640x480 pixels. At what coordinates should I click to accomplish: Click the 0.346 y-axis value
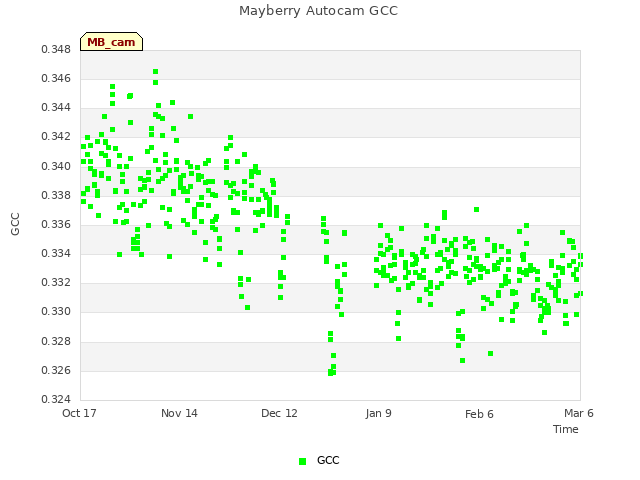[56, 78]
